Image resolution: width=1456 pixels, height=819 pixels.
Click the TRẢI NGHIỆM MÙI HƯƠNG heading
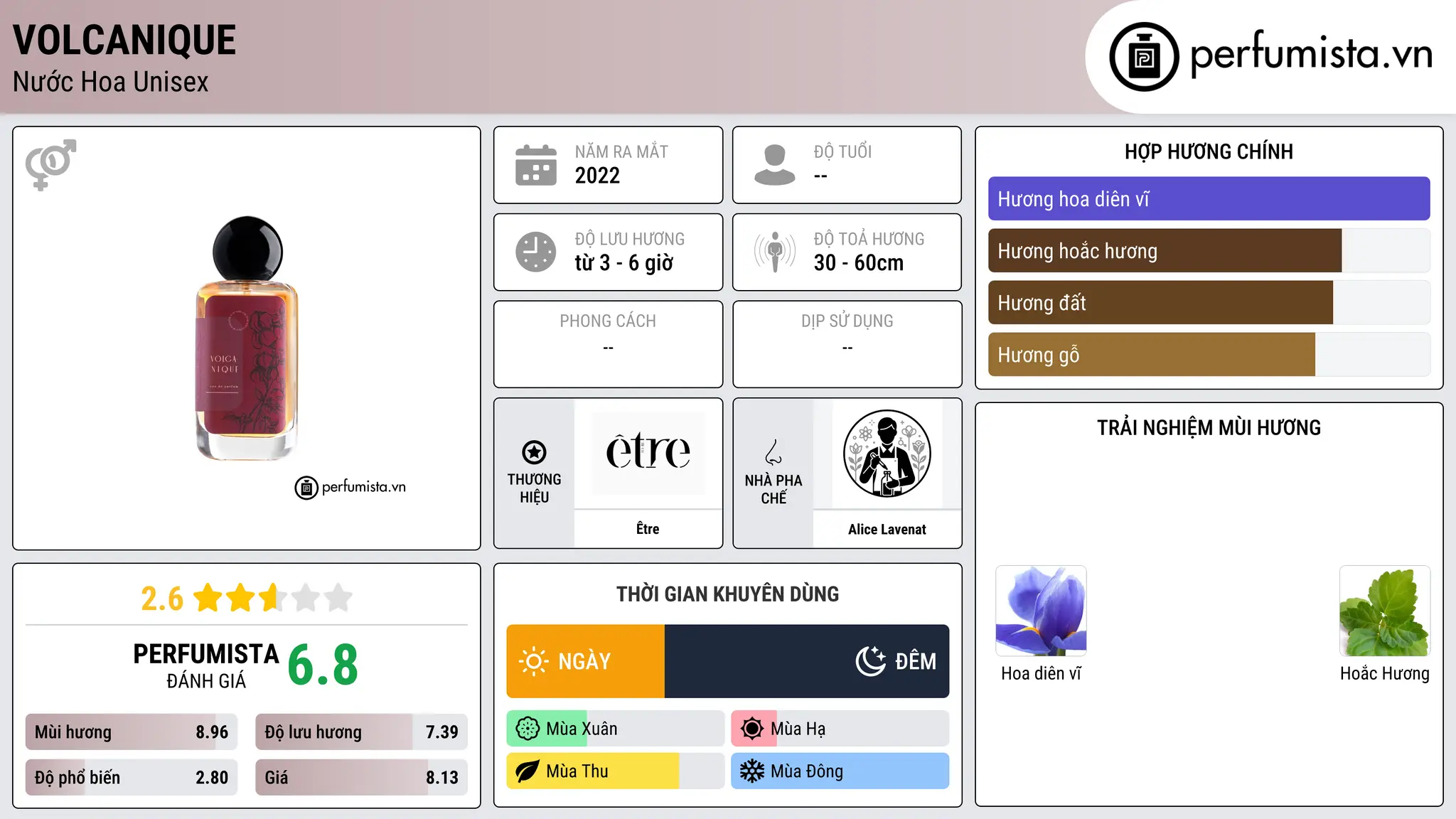tap(1209, 428)
